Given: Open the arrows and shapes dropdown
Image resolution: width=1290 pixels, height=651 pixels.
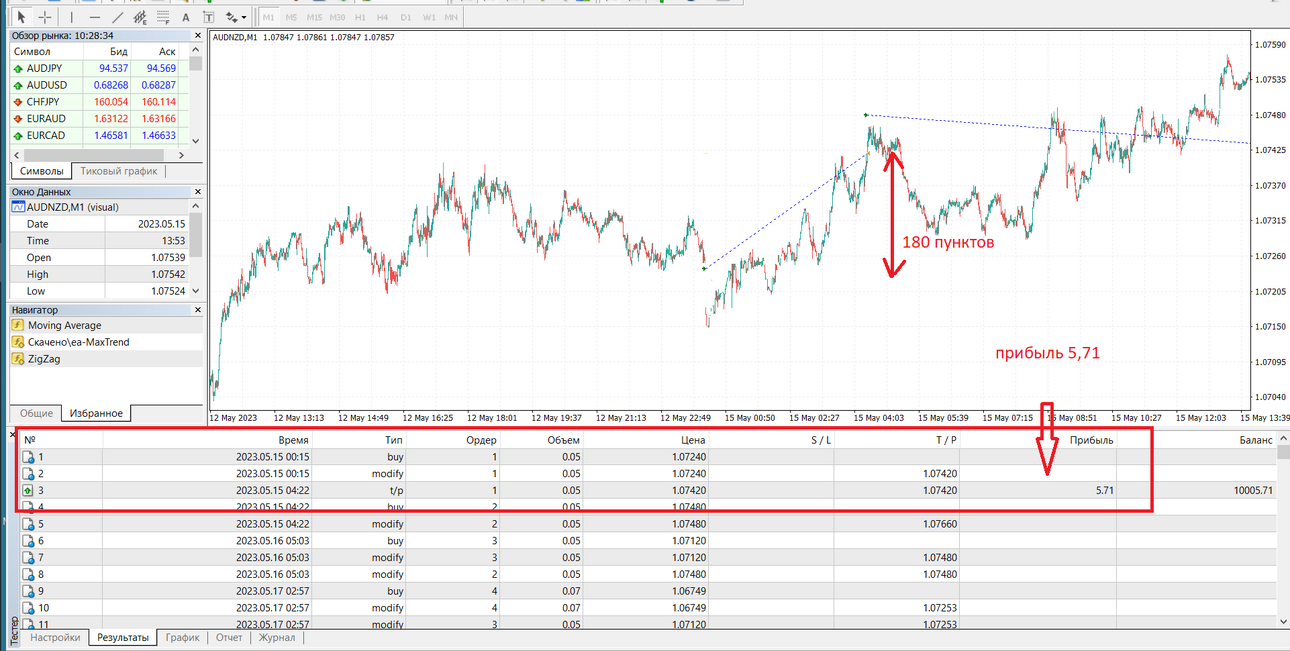Looking at the screenshot, I should (236, 17).
